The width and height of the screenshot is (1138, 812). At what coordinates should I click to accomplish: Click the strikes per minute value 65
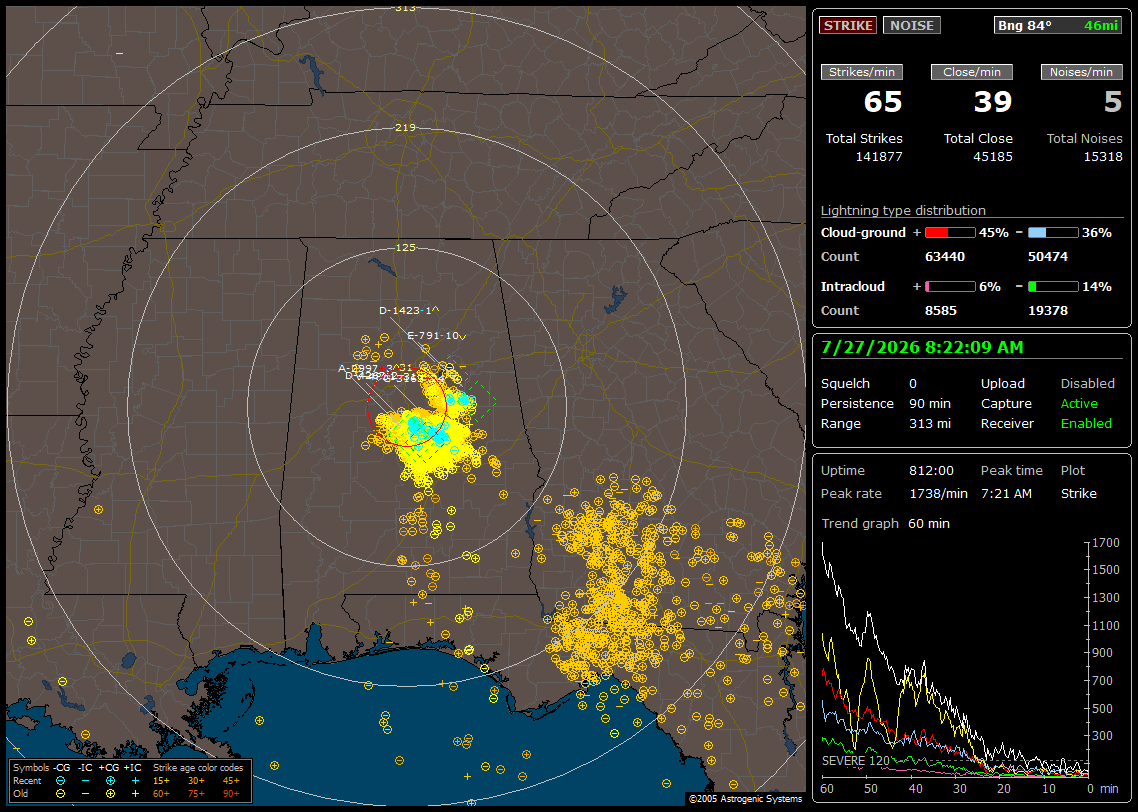click(x=883, y=102)
